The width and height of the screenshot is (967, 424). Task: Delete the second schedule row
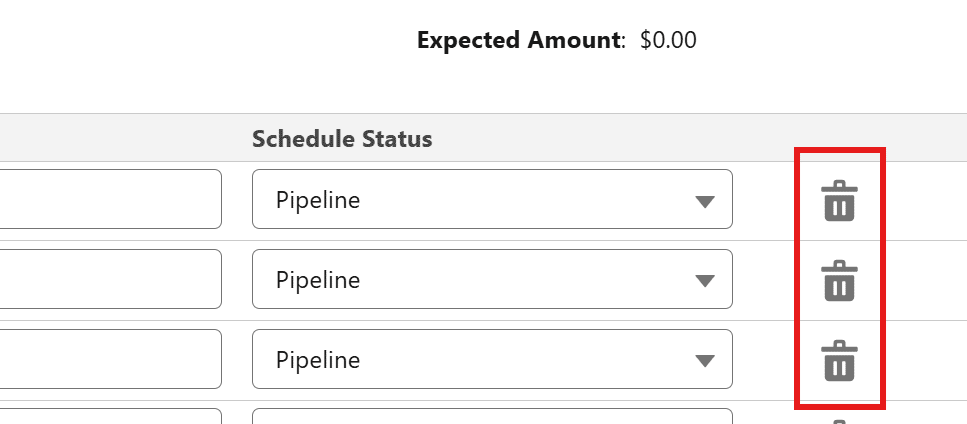(839, 281)
